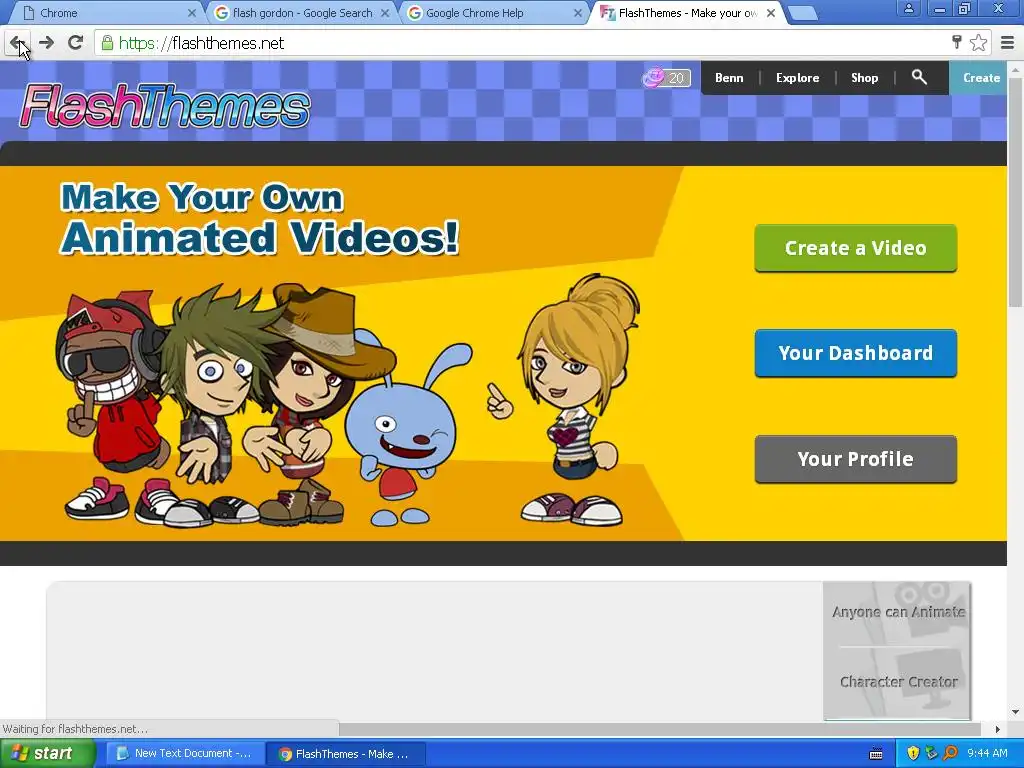
Task: Click the address bar URL field
Action: pyautogui.click(x=522, y=43)
